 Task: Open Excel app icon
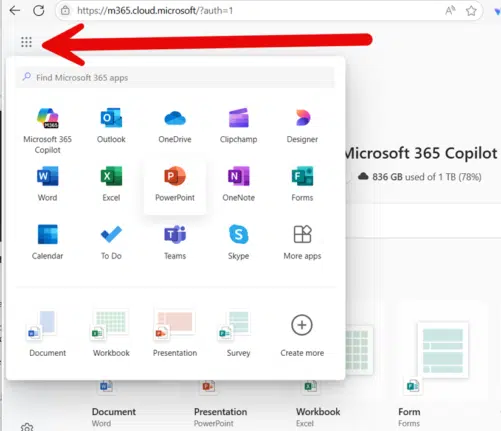[111, 184]
